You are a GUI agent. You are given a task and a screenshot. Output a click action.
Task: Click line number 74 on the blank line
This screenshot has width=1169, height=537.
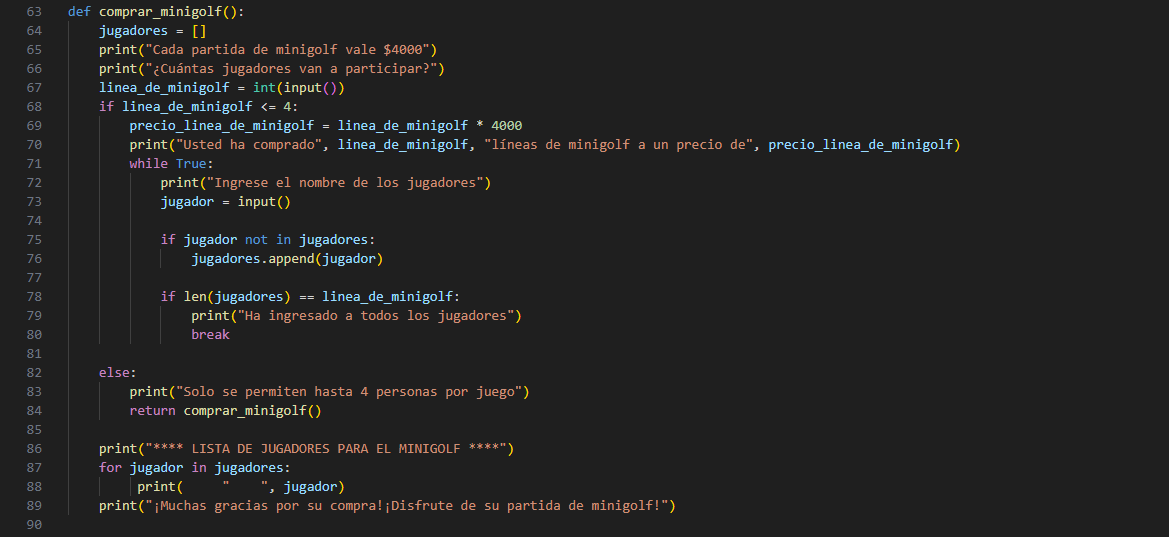tap(35, 221)
